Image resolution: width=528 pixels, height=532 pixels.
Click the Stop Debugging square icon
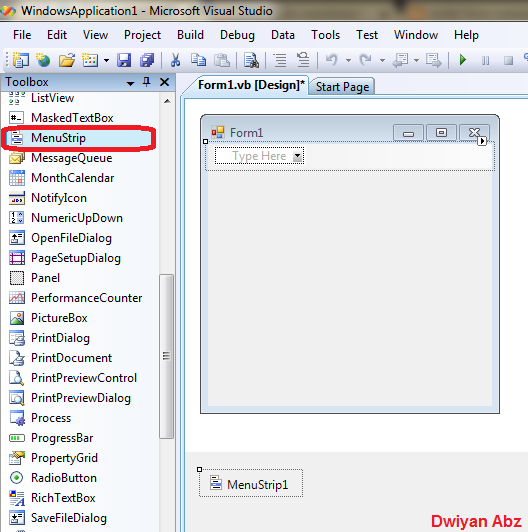tap(508, 61)
